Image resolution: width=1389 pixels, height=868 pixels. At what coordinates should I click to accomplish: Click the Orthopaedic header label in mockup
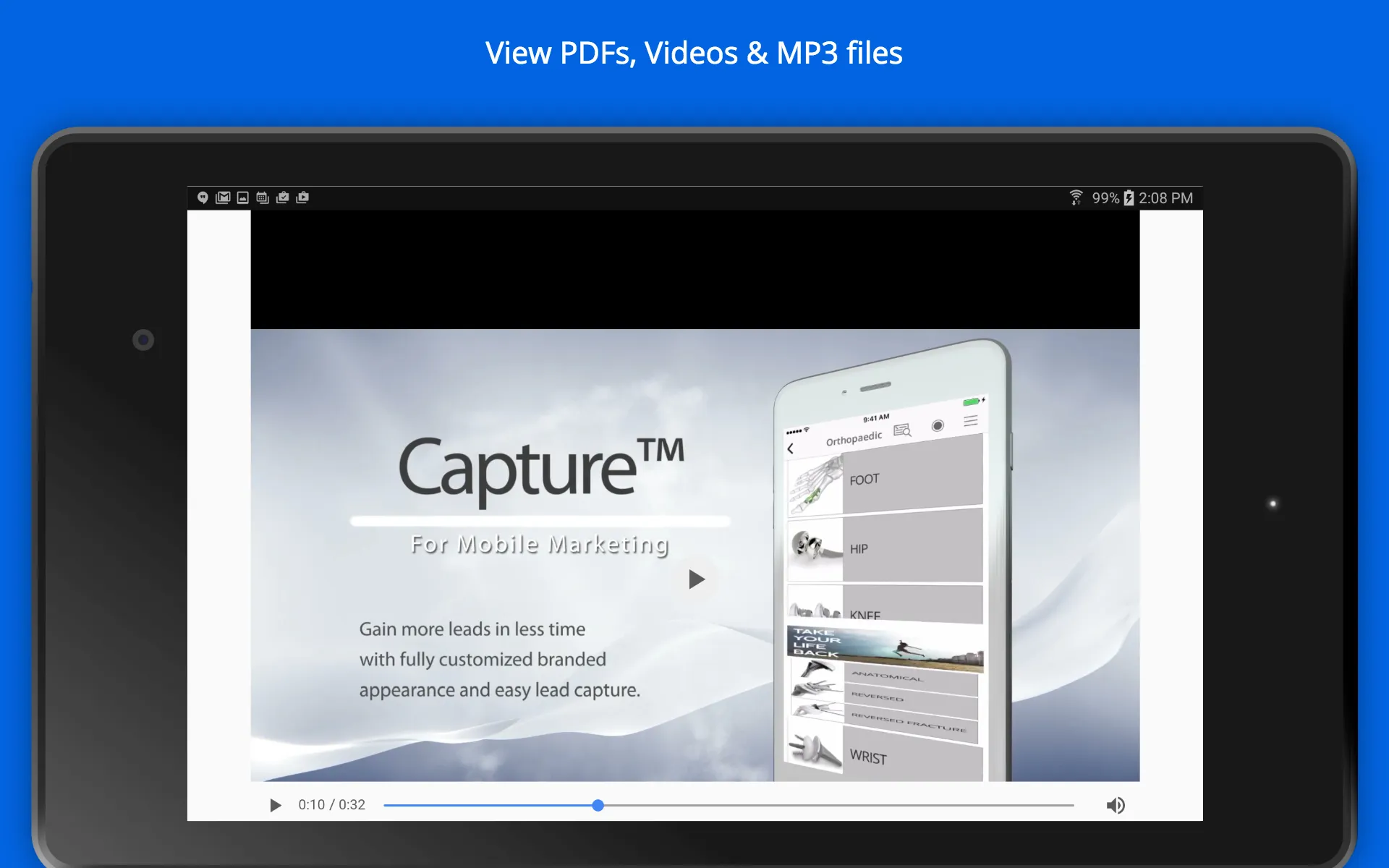tap(854, 438)
